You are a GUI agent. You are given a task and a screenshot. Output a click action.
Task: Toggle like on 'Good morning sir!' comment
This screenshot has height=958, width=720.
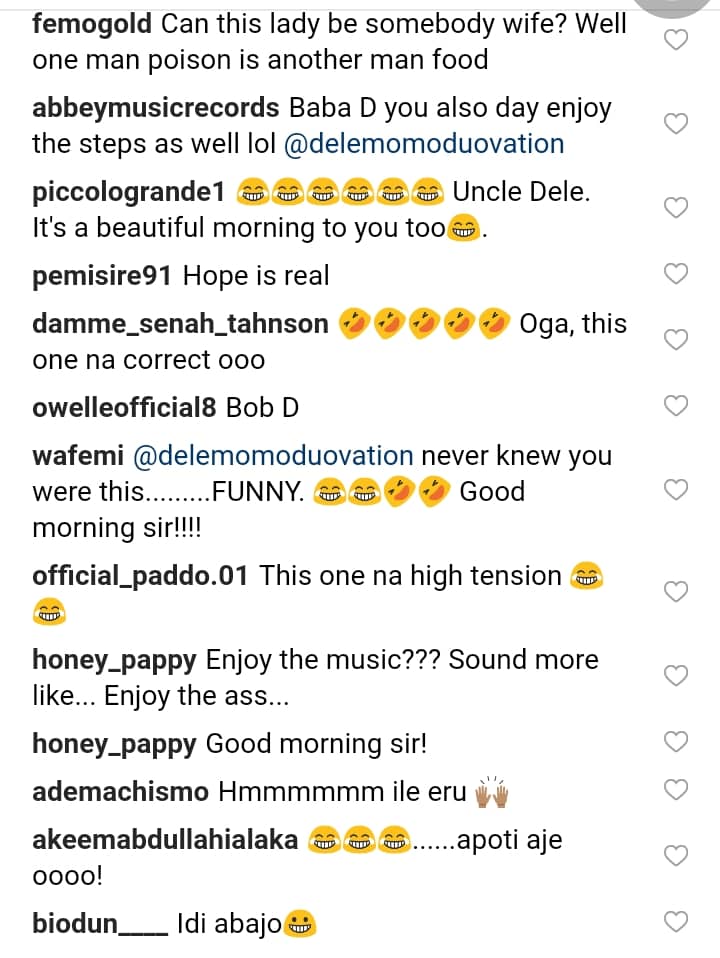pos(677,742)
